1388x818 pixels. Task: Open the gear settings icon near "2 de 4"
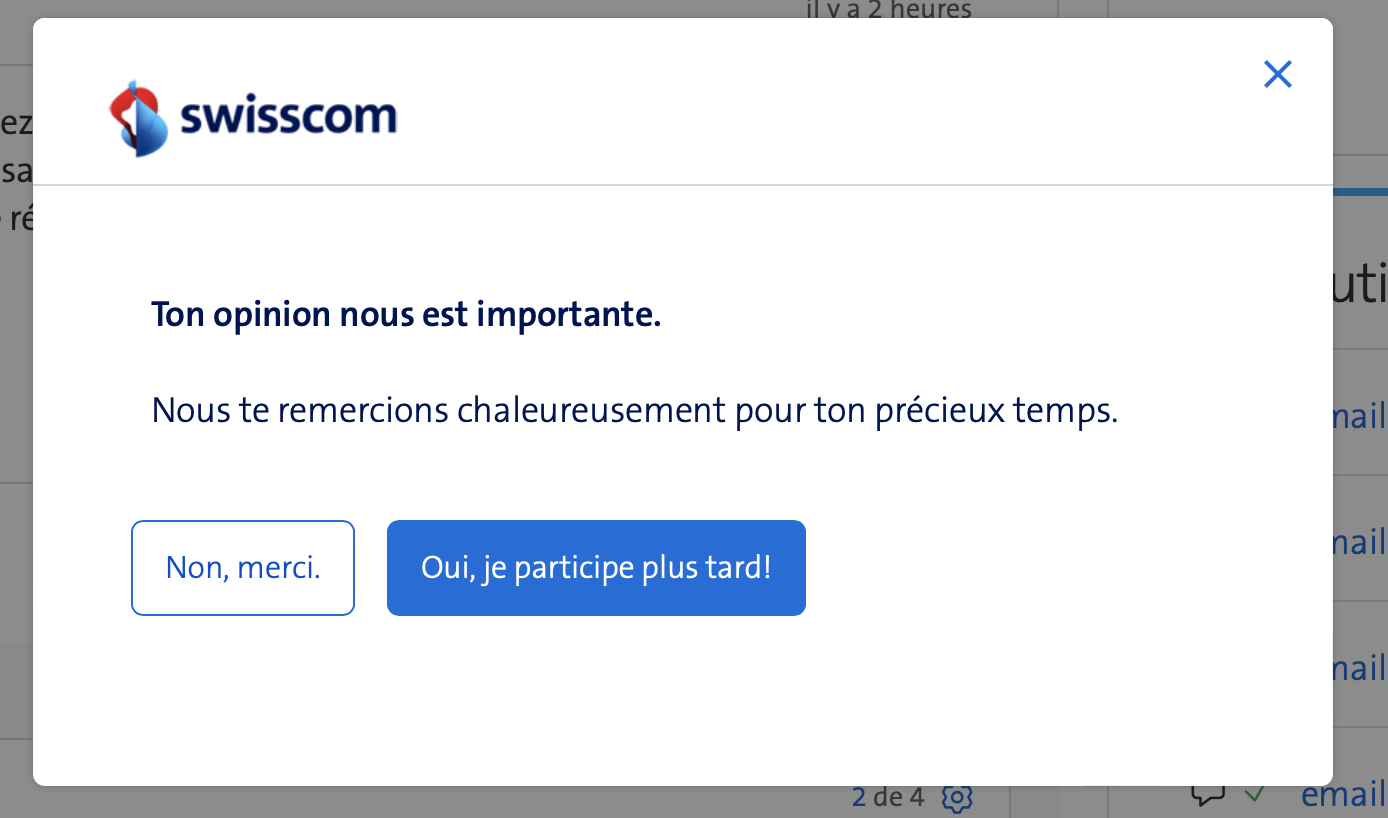pos(957,798)
